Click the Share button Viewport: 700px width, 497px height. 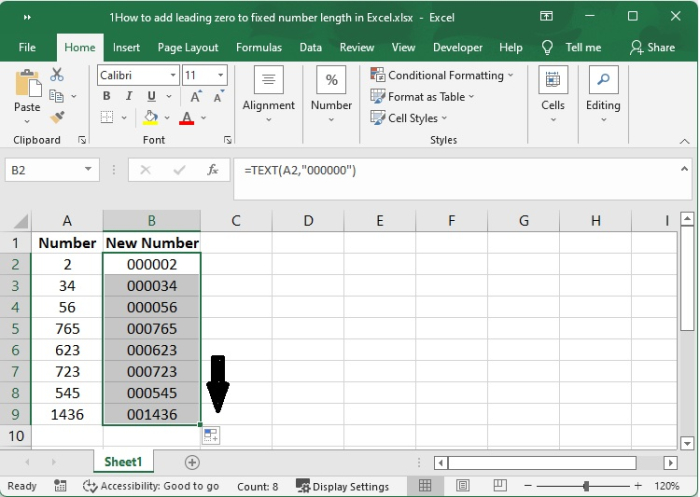(x=652, y=47)
